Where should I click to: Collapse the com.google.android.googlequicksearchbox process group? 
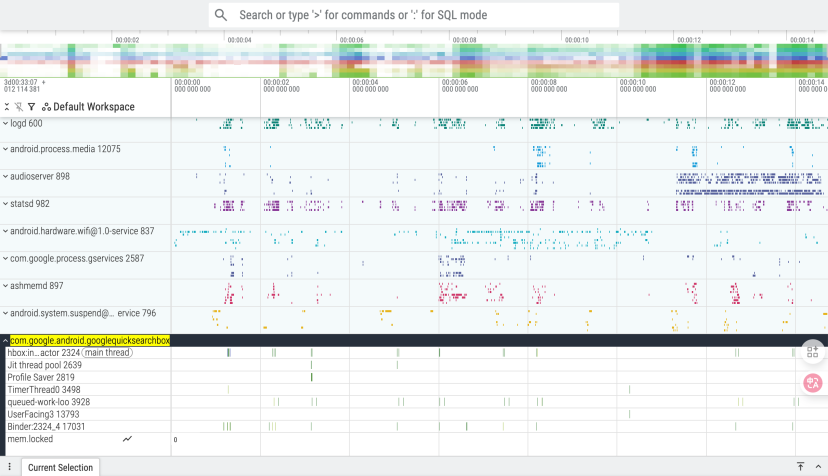pos(5,341)
